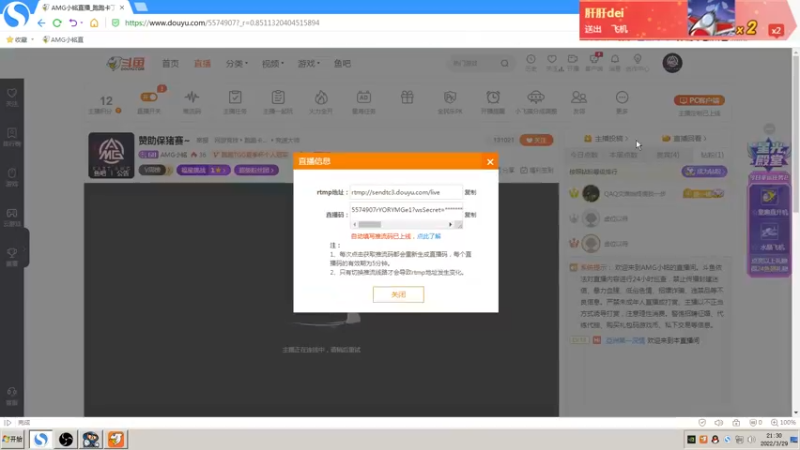Open the 主播一起玩 clipboard icon
800x450 pixels.
278,97
